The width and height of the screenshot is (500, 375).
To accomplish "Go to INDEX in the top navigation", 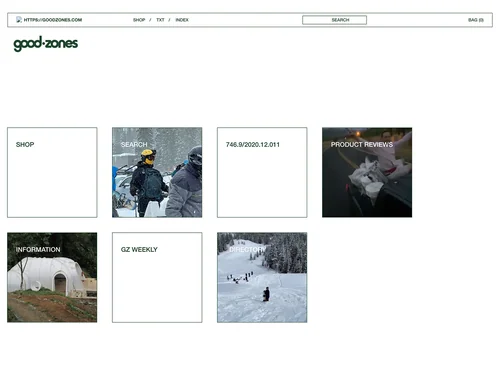I will (x=182, y=20).
